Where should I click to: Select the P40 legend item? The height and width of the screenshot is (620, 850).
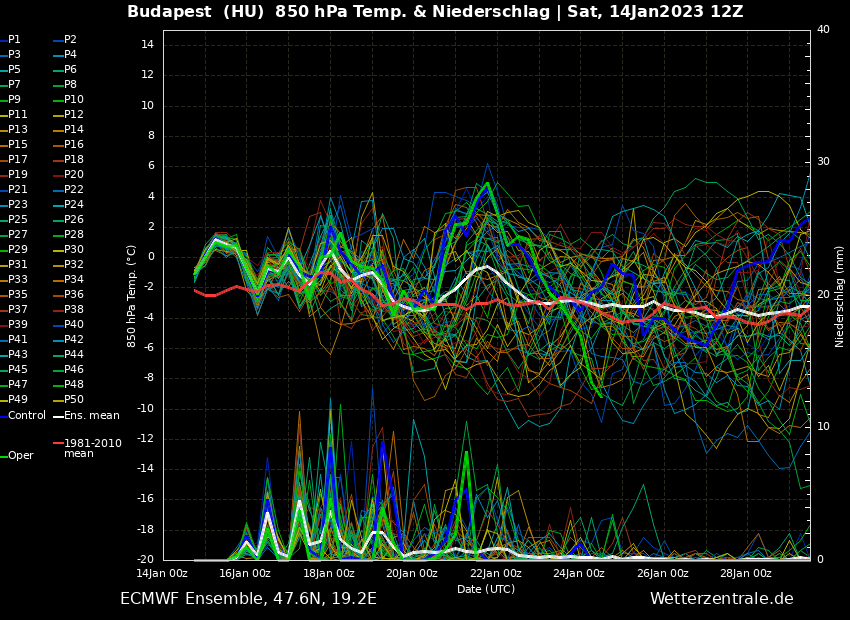point(74,325)
